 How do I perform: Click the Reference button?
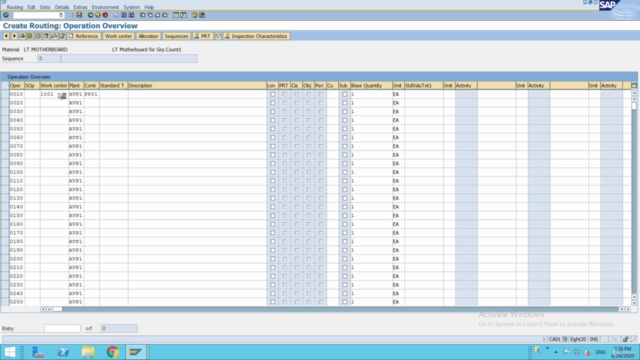pyautogui.click(x=83, y=36)
